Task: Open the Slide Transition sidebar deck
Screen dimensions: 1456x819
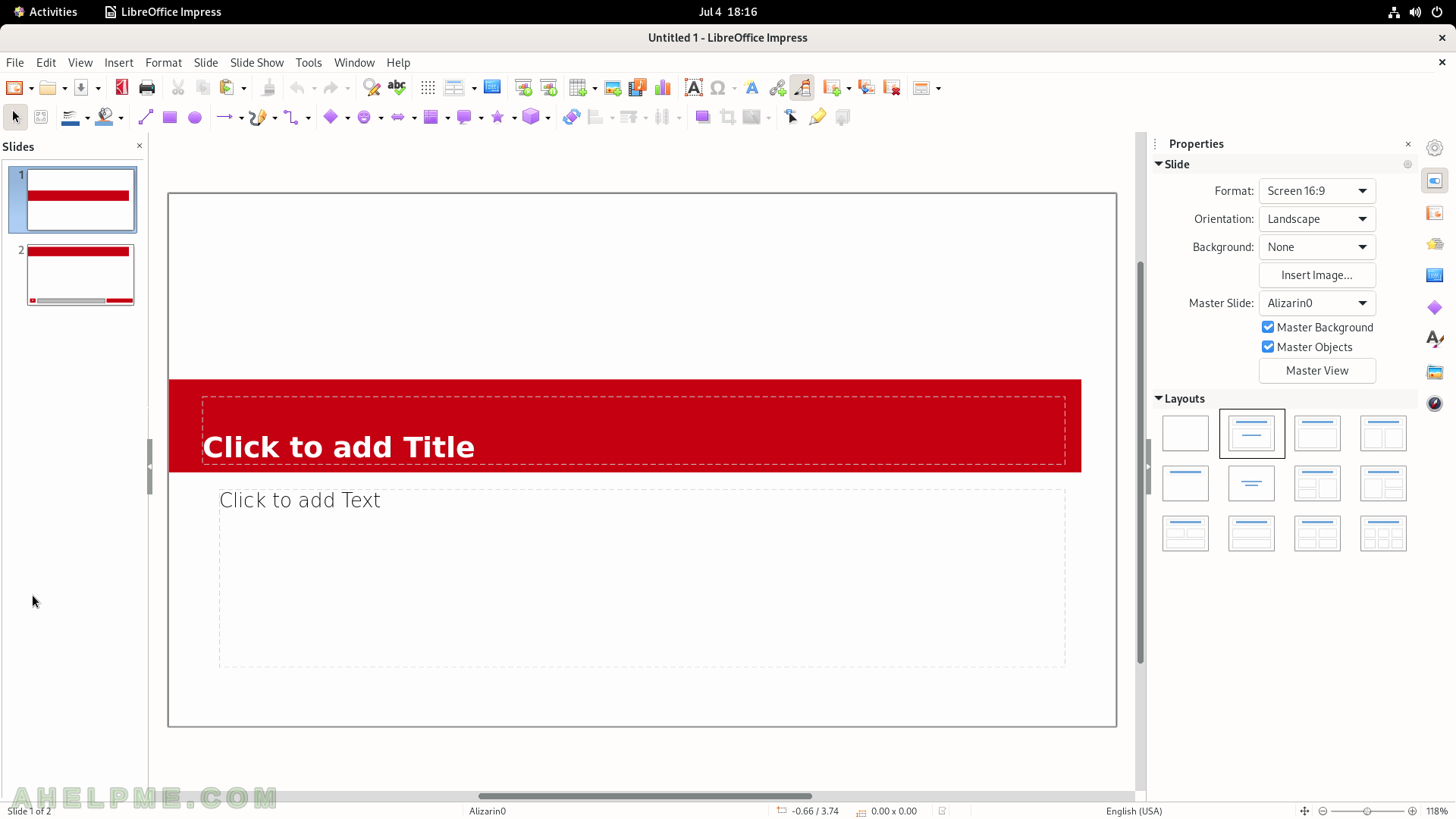Action: [x=1435, y=213]
